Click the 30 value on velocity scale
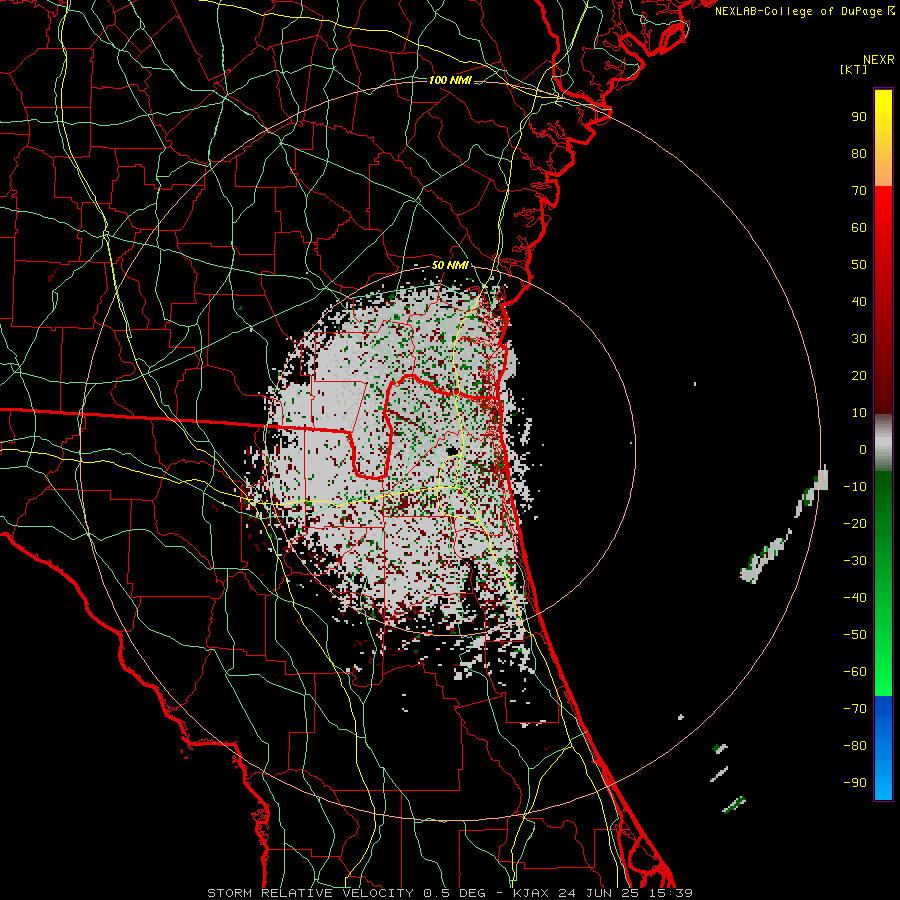The height and width of the screenshot is (900, 900). 859,339
